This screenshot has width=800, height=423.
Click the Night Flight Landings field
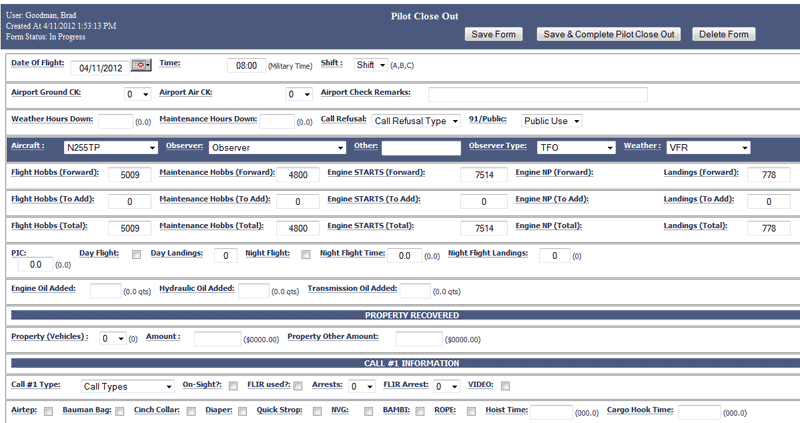555,256
